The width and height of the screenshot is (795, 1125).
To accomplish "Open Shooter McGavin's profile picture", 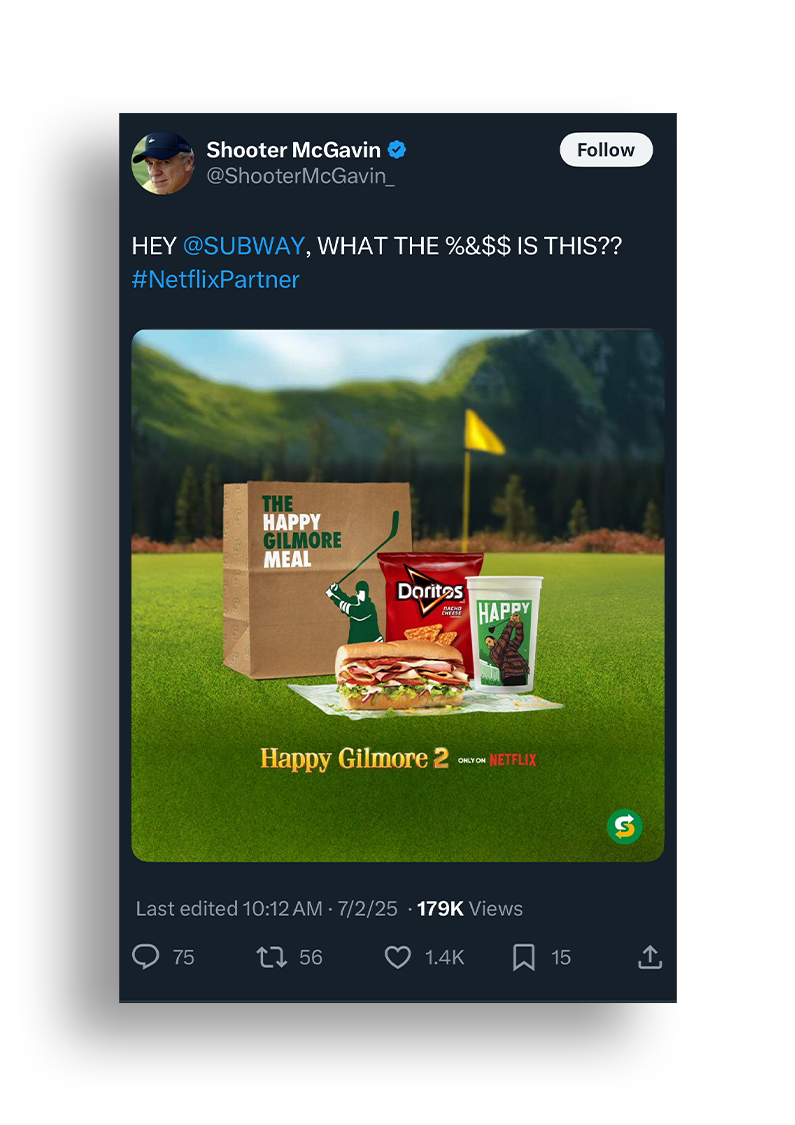I will (x=163, y=163).
